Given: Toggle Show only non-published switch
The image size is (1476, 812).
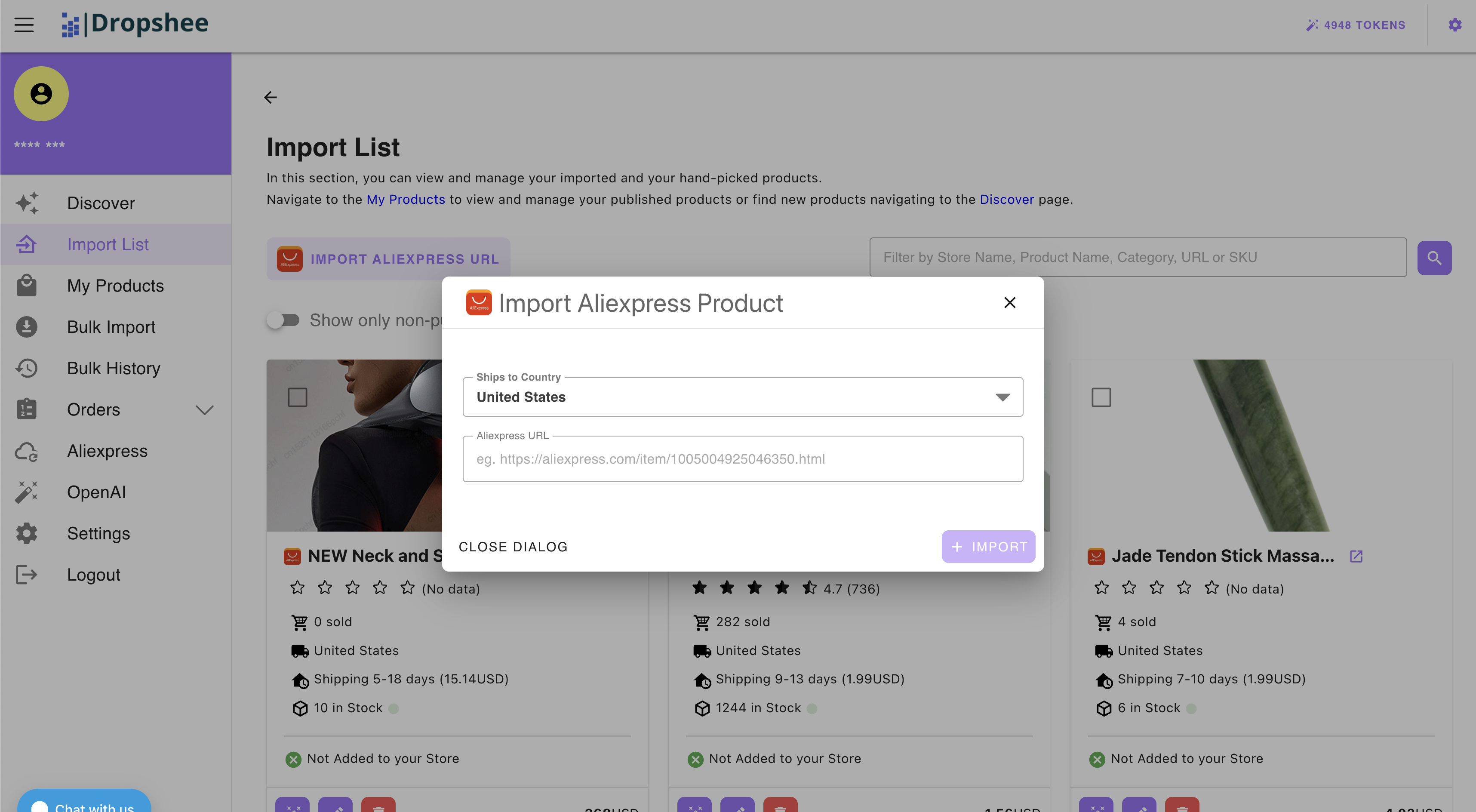Looking at the screenshot, I should (283, 320).
